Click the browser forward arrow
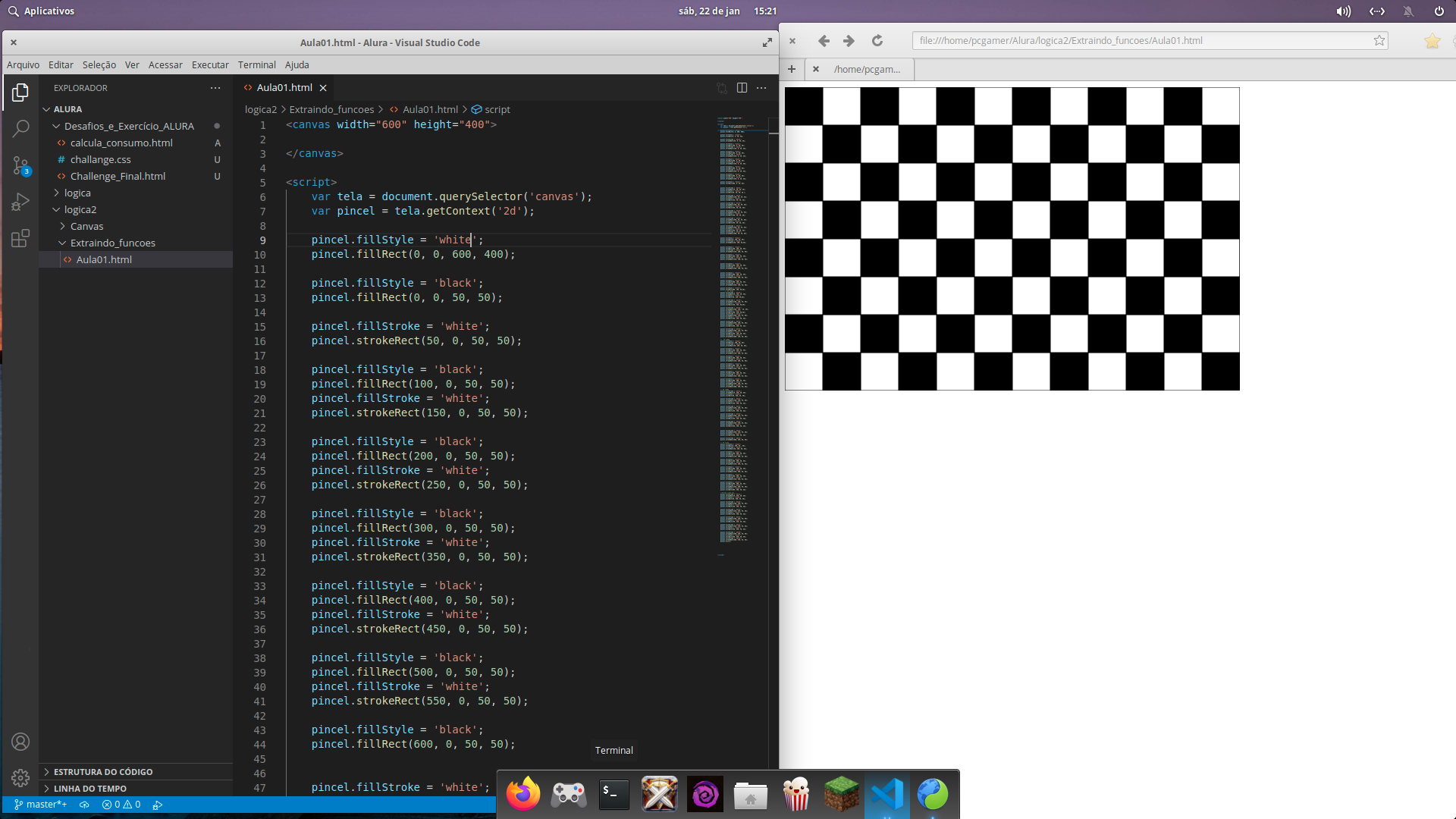The image size is (1456, 819). [849, 41]
